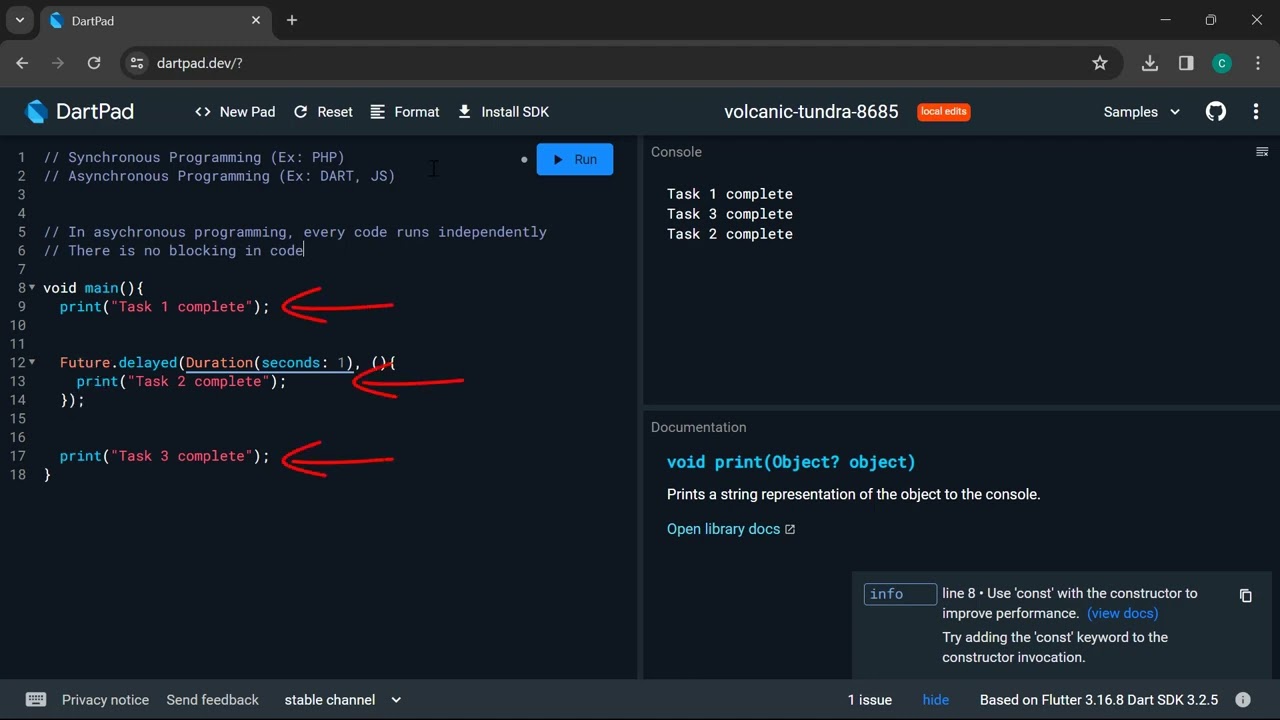The width and height of the screenshot is (1280, 720).
Task: Copy the info issue message
Action: point(1246,596)
